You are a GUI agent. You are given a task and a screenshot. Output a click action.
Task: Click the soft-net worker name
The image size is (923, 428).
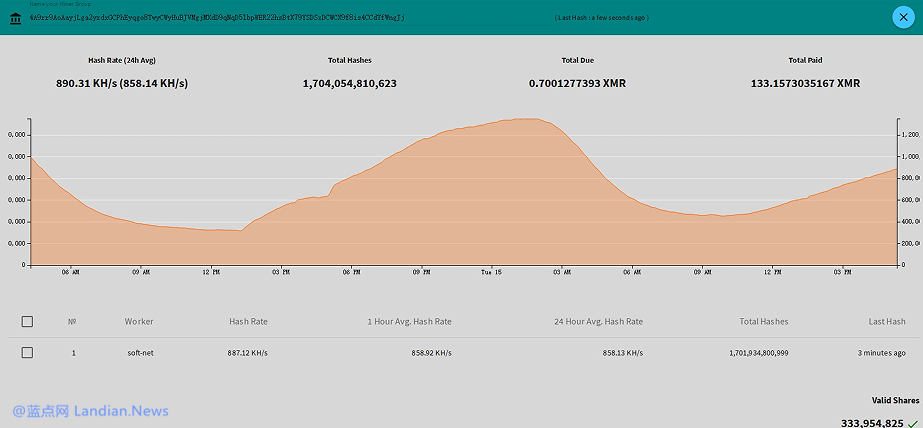point(139,353)
